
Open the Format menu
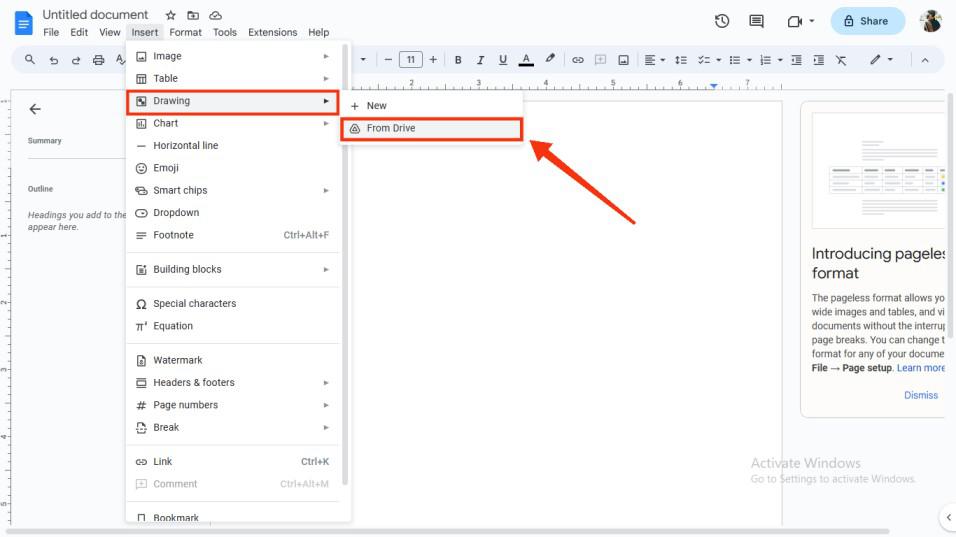[x=185, y=32]
